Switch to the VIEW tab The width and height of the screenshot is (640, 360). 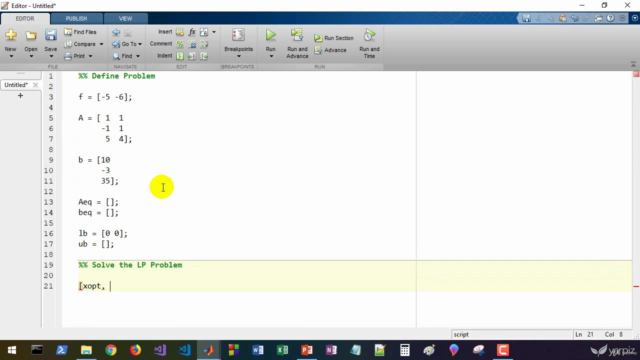[x=125, y=18]
